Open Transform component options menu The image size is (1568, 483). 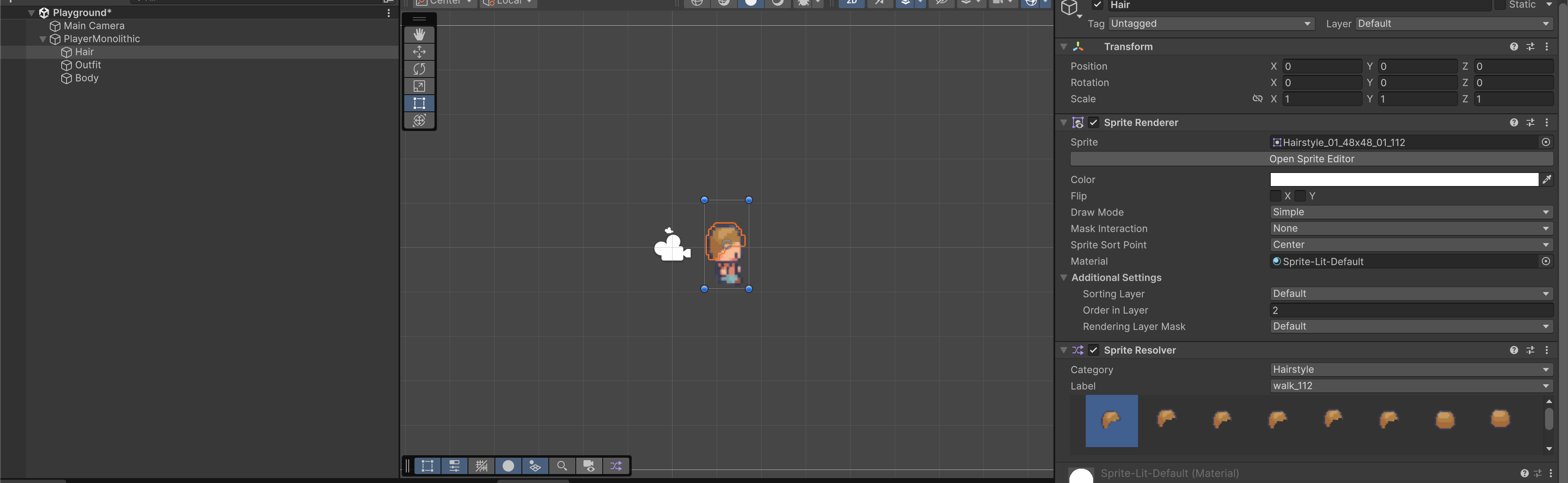point(1547,47)
